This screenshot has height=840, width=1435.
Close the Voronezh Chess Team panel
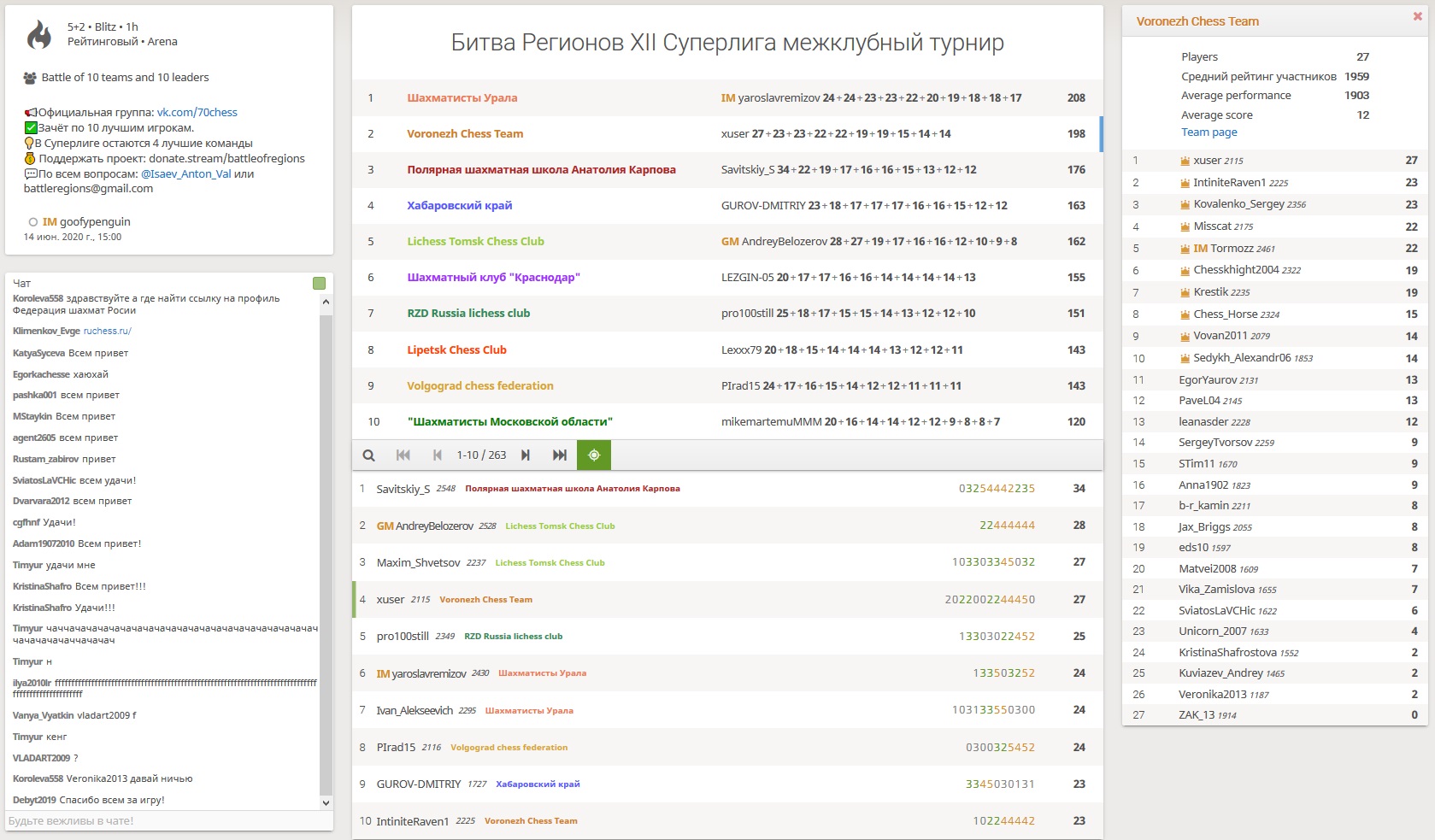pyautogui.click(x=1418, y=17)
